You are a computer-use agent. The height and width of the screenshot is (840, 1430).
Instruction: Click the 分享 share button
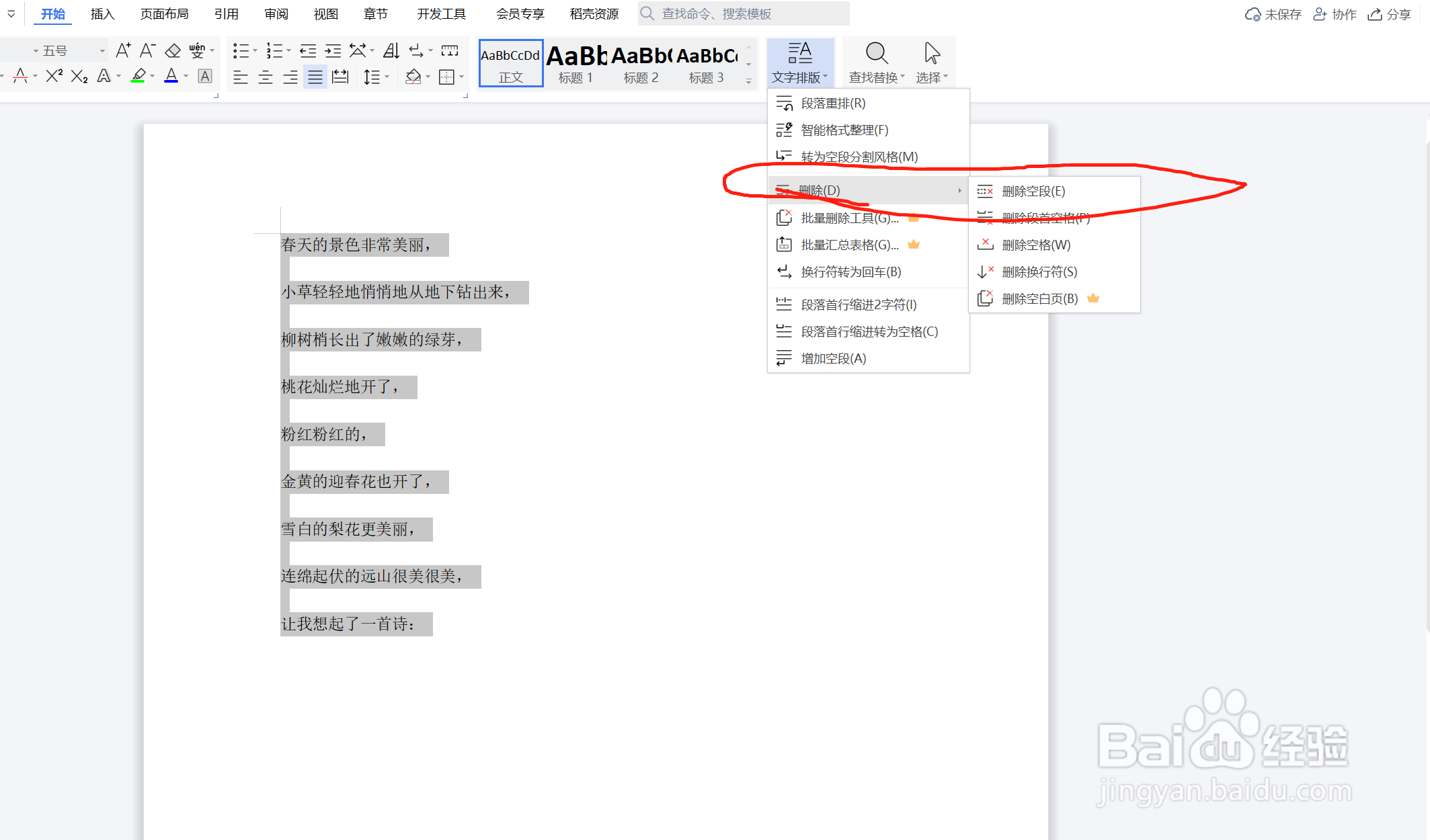[x=1390, y=14]
